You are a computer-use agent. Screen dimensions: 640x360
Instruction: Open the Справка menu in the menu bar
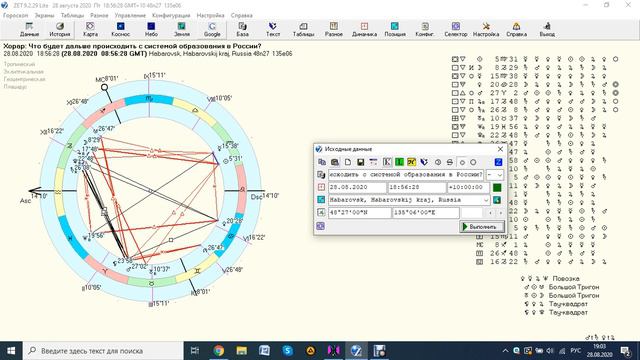click(242, 15)
